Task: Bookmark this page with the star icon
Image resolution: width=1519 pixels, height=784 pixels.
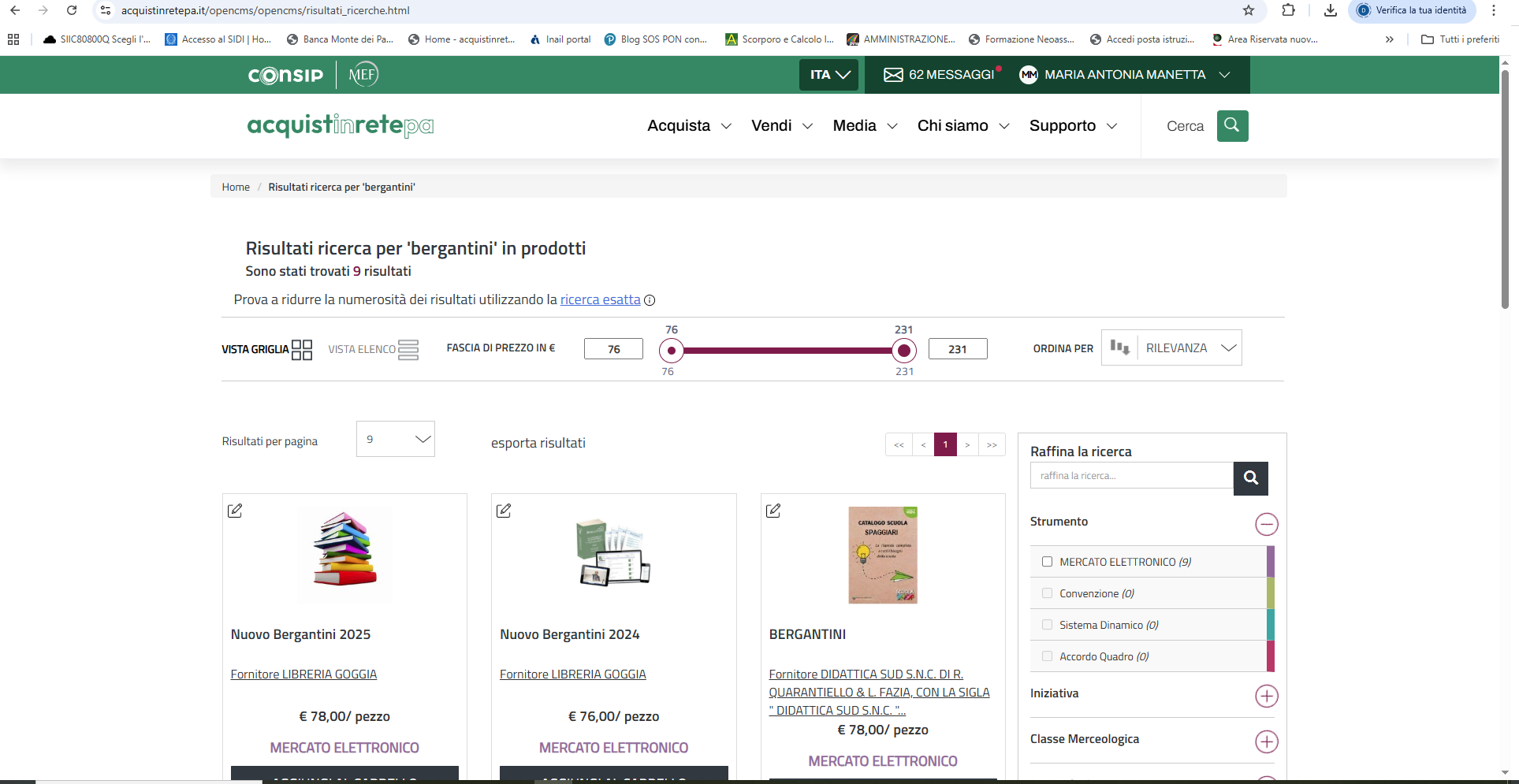Action: pyautogui.click(x=1249, y=10)
